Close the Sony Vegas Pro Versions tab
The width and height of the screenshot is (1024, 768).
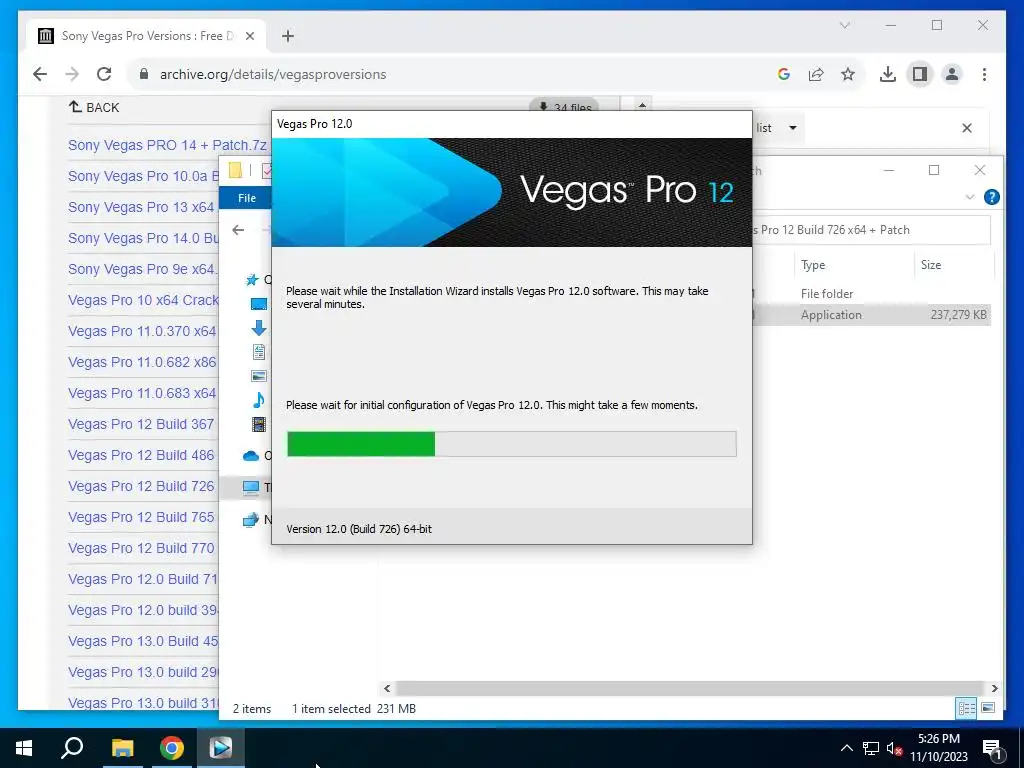point(249,36)
